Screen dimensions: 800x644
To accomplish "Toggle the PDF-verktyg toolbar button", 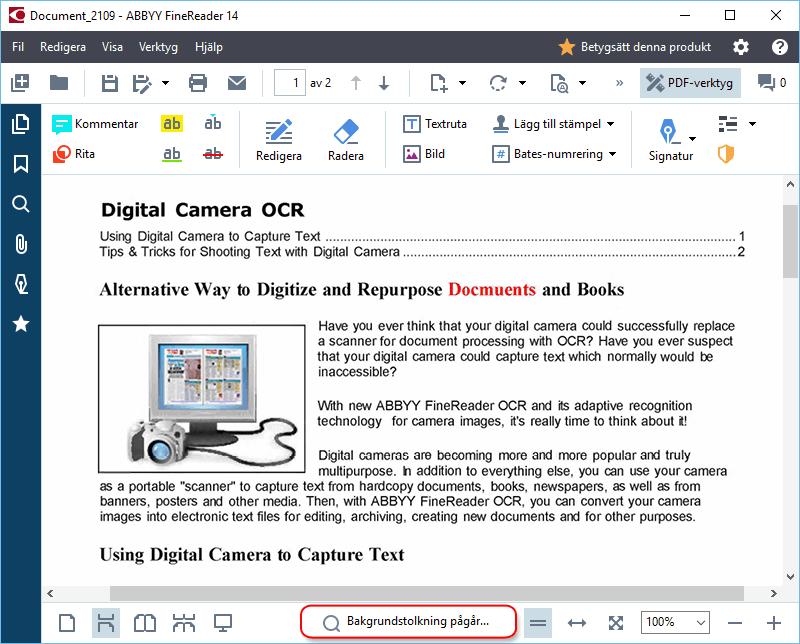I will point(690,83).
